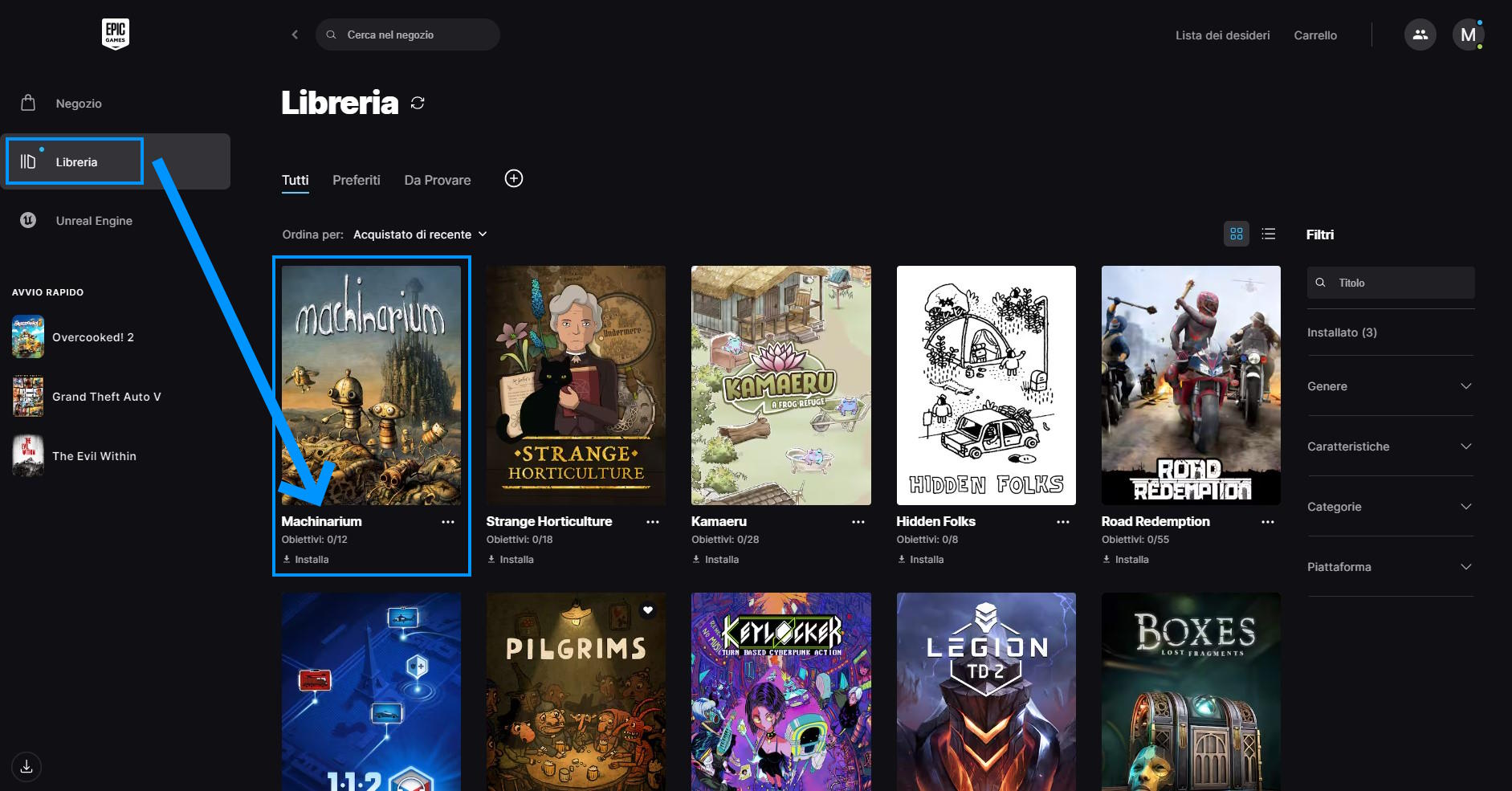The width and height of the screenshot is (1512, 791).
Task: Click the Machinarium title text
Action: point(321,521)
